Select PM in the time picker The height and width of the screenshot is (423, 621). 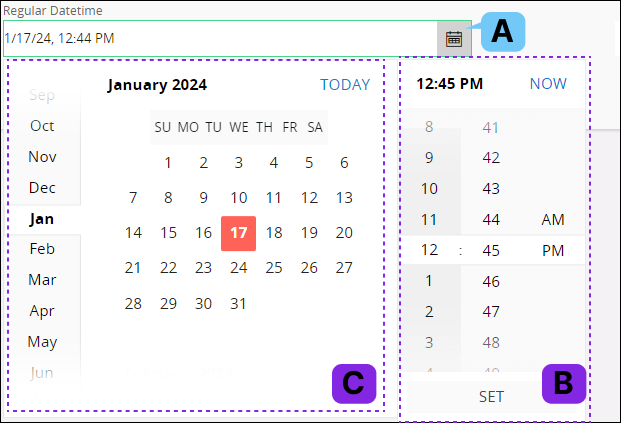(553, 250)
